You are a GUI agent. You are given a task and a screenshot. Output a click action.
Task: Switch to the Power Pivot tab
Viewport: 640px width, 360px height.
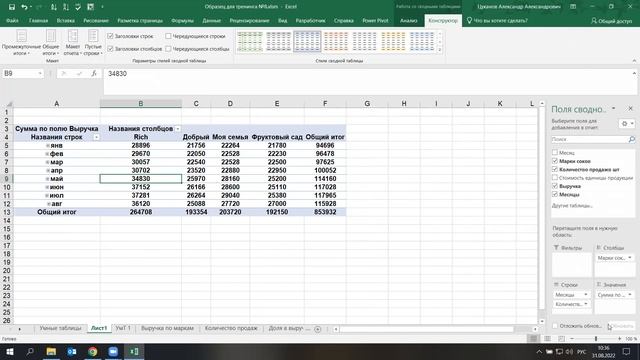(376, 20)
